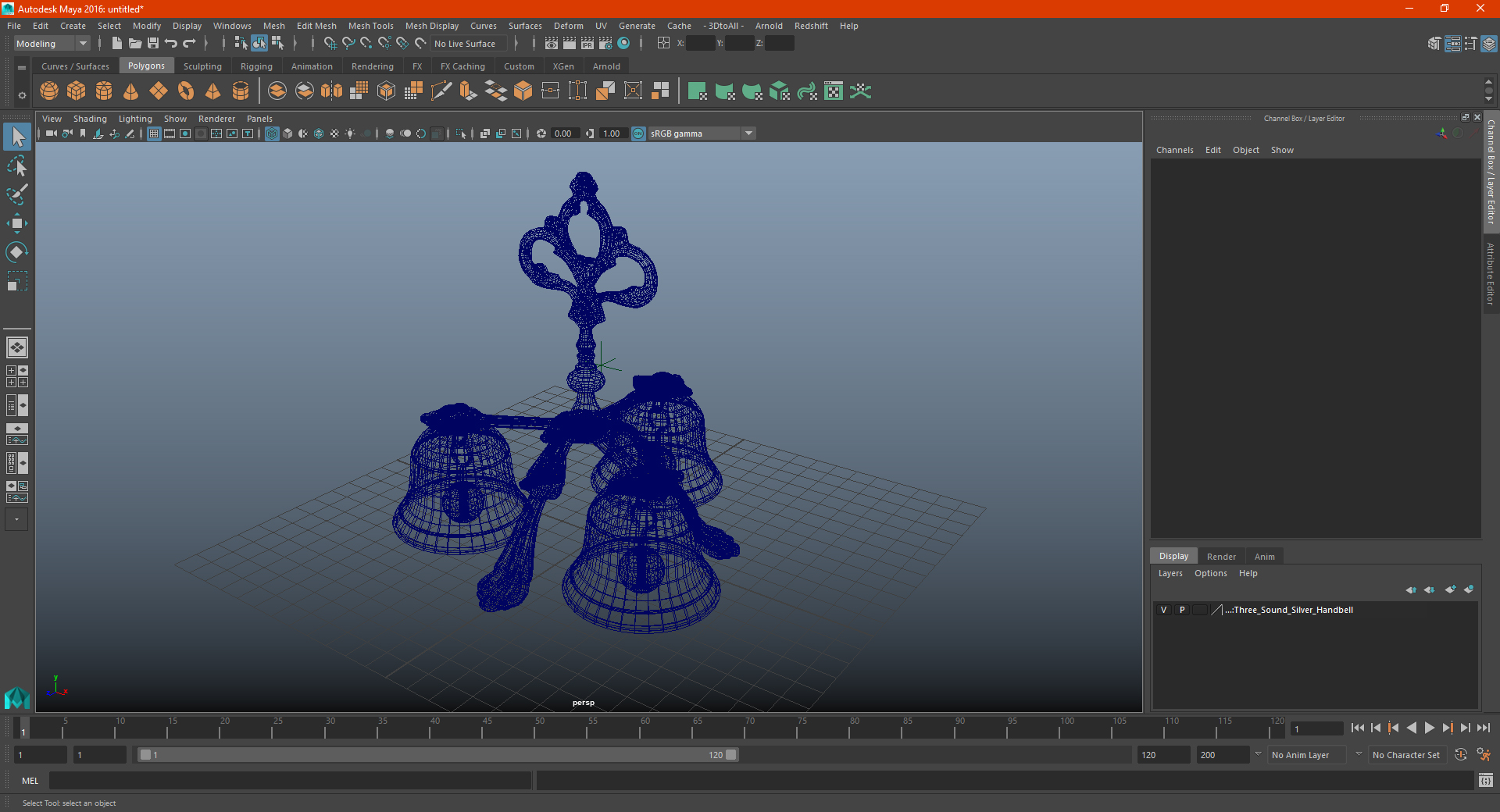1500x812 pixels.
Task: Click the Extrude shelf icon
Action: (469, 91)
